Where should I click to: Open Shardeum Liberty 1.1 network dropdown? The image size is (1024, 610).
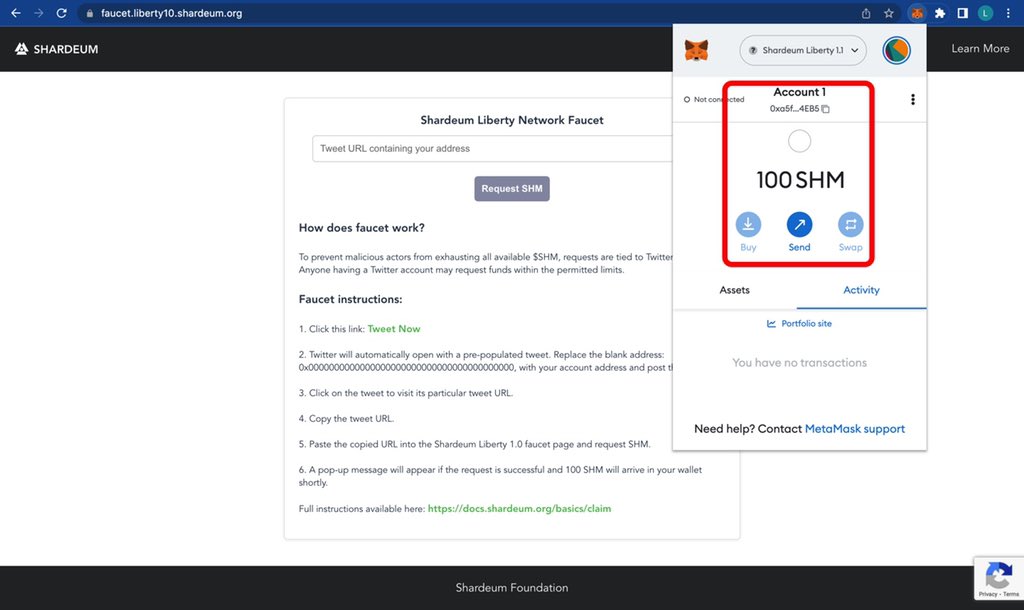click(803, 50)
